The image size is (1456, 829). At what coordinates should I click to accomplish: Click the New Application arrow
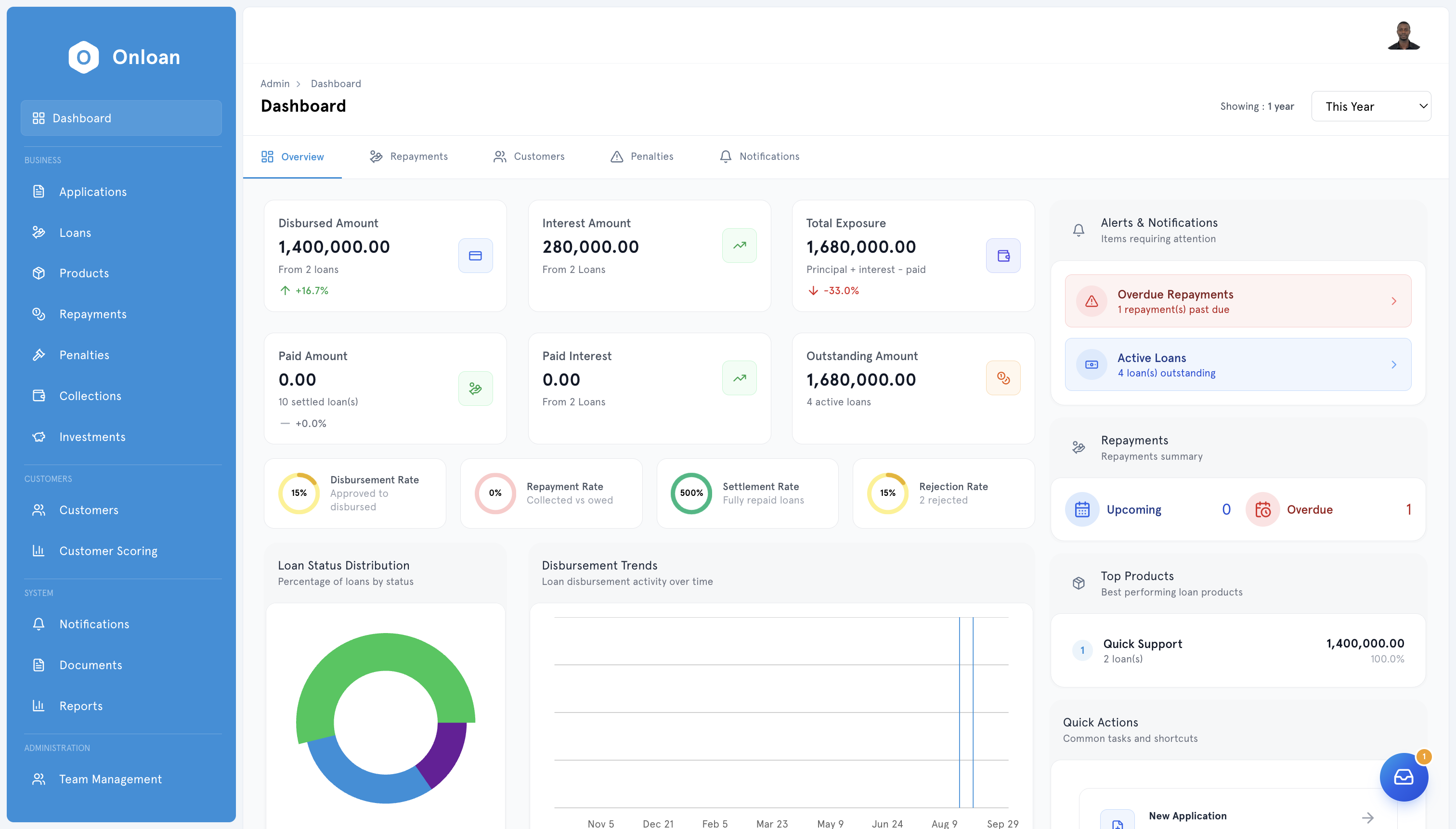tap(1368, 818)
